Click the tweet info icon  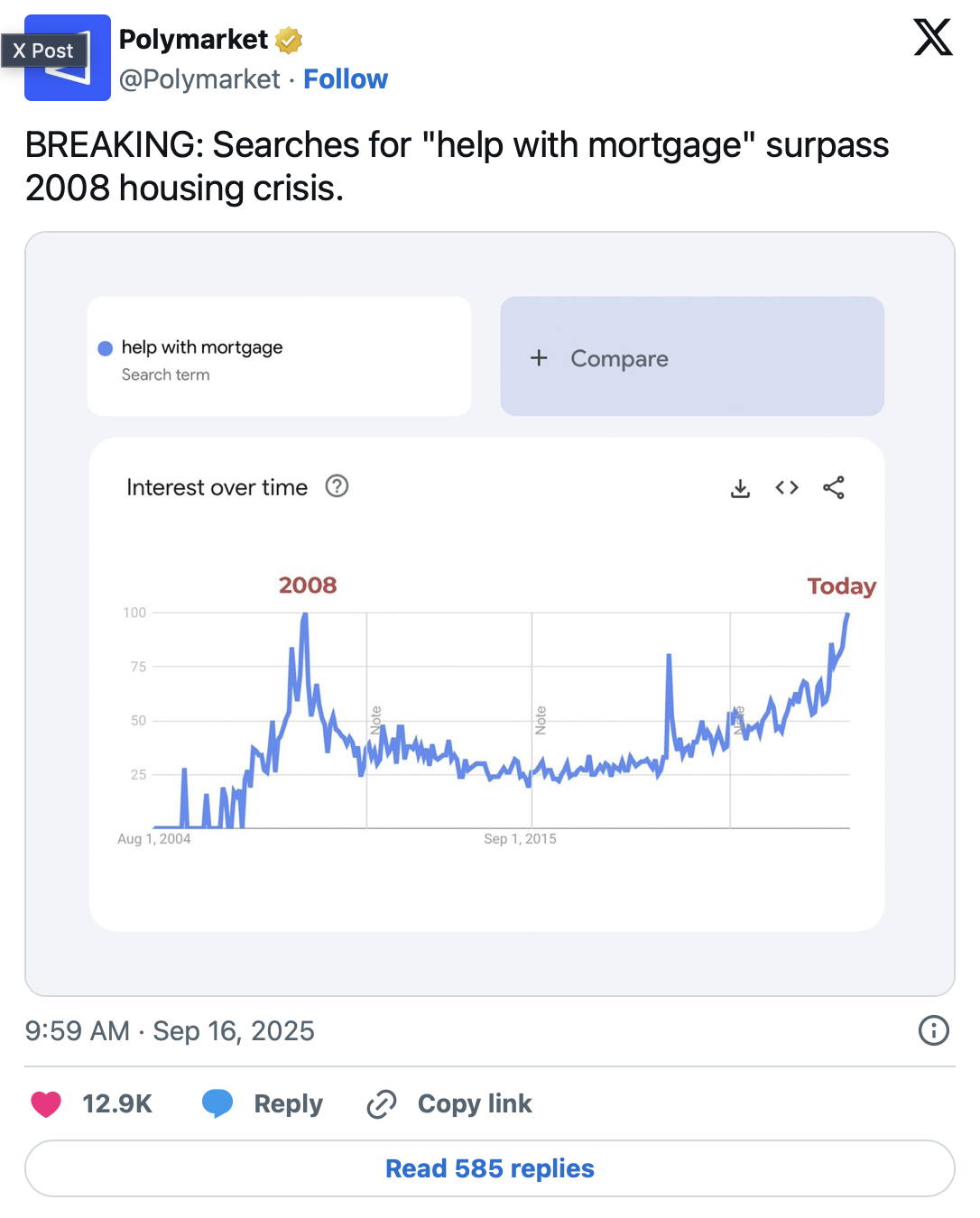click(933, 1030)
